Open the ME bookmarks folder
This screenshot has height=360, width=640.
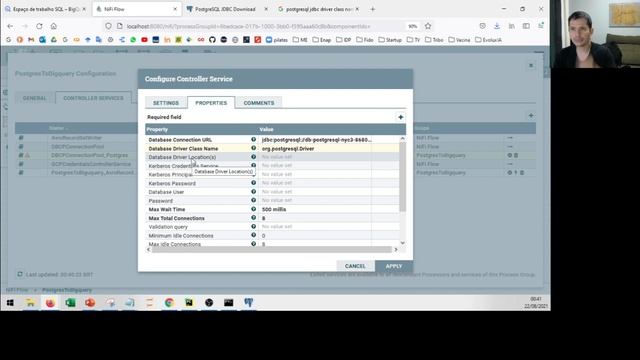click(300, 40)
